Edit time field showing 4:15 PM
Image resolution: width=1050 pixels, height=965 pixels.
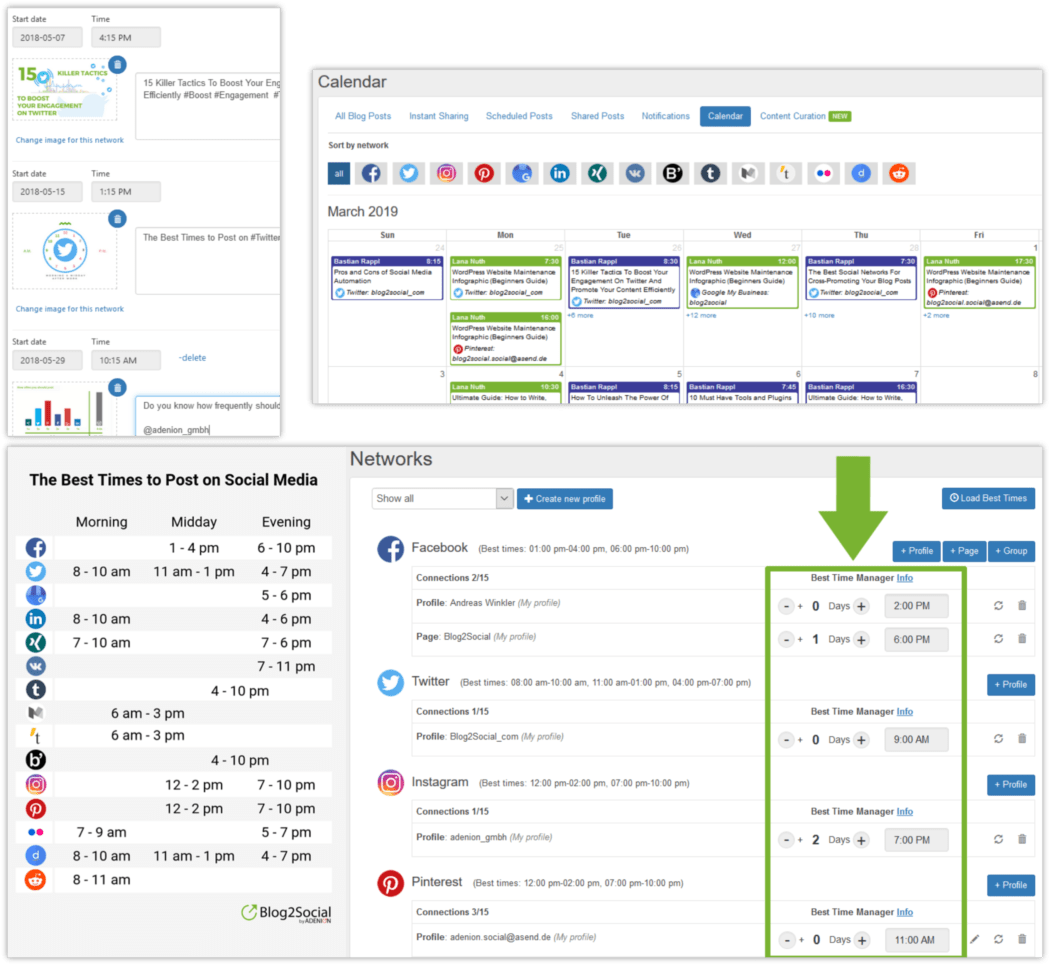[x=126, y=38]
